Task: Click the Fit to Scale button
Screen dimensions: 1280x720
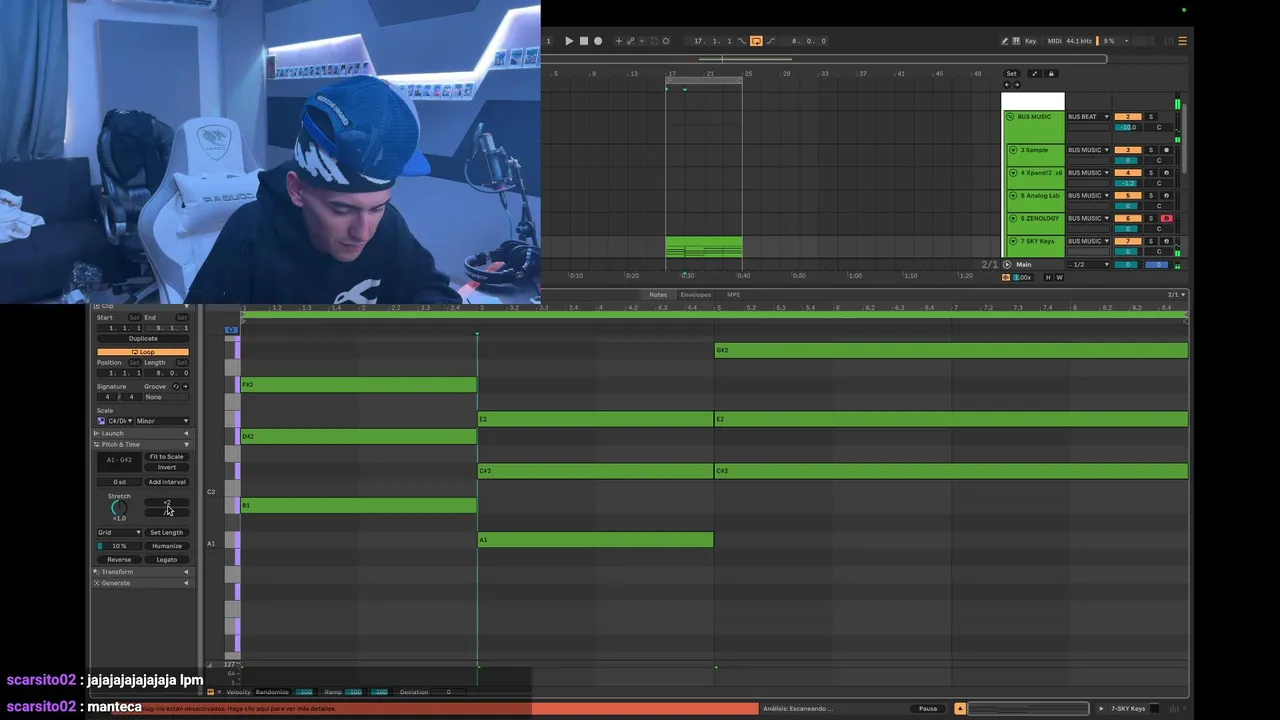Action: click(x=167, y=457)
